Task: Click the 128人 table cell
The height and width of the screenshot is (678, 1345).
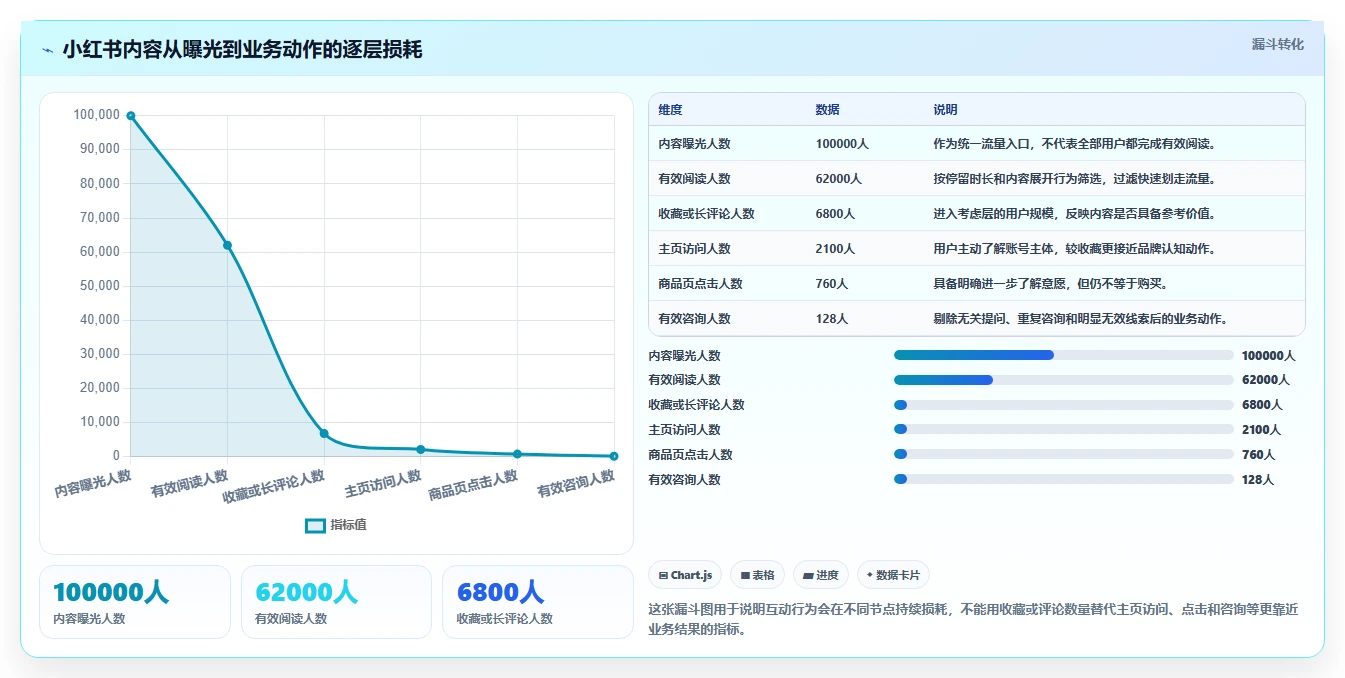Action: pos(832,319)
